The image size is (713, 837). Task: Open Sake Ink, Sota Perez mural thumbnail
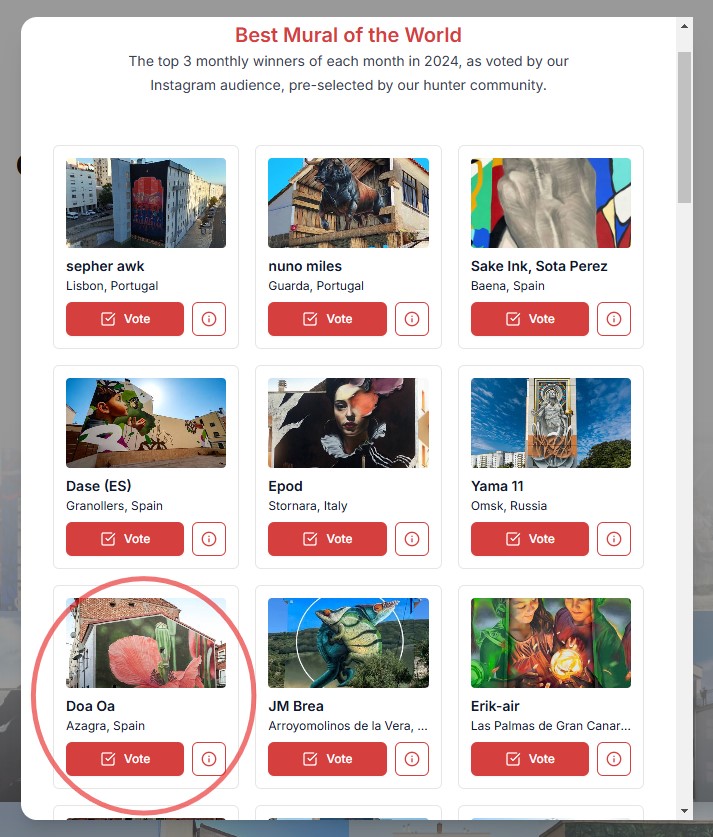coord(551,203)
